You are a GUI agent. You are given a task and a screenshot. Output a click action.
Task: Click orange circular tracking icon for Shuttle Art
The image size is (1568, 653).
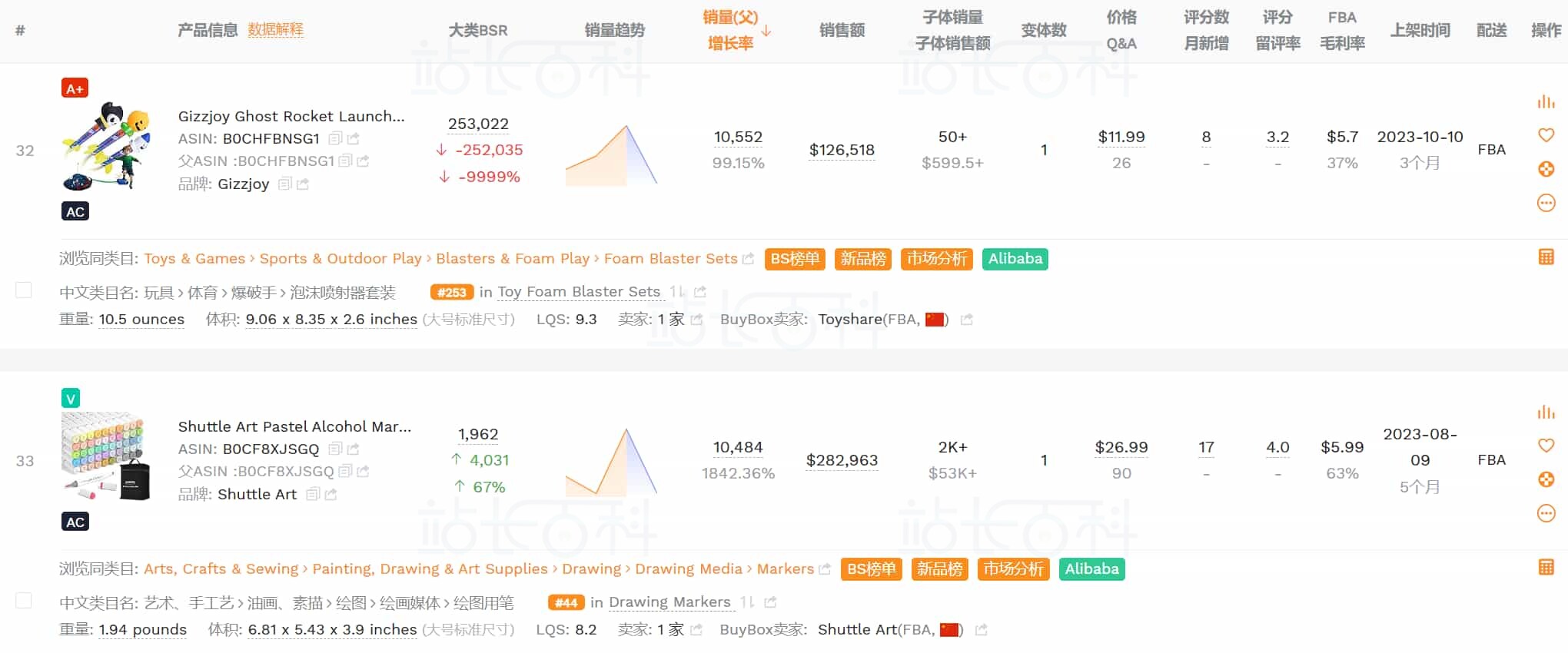1546,479
